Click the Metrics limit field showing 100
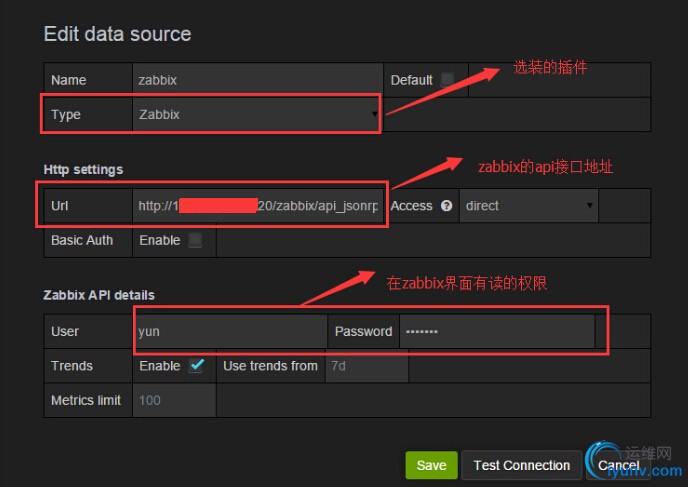 174,400
